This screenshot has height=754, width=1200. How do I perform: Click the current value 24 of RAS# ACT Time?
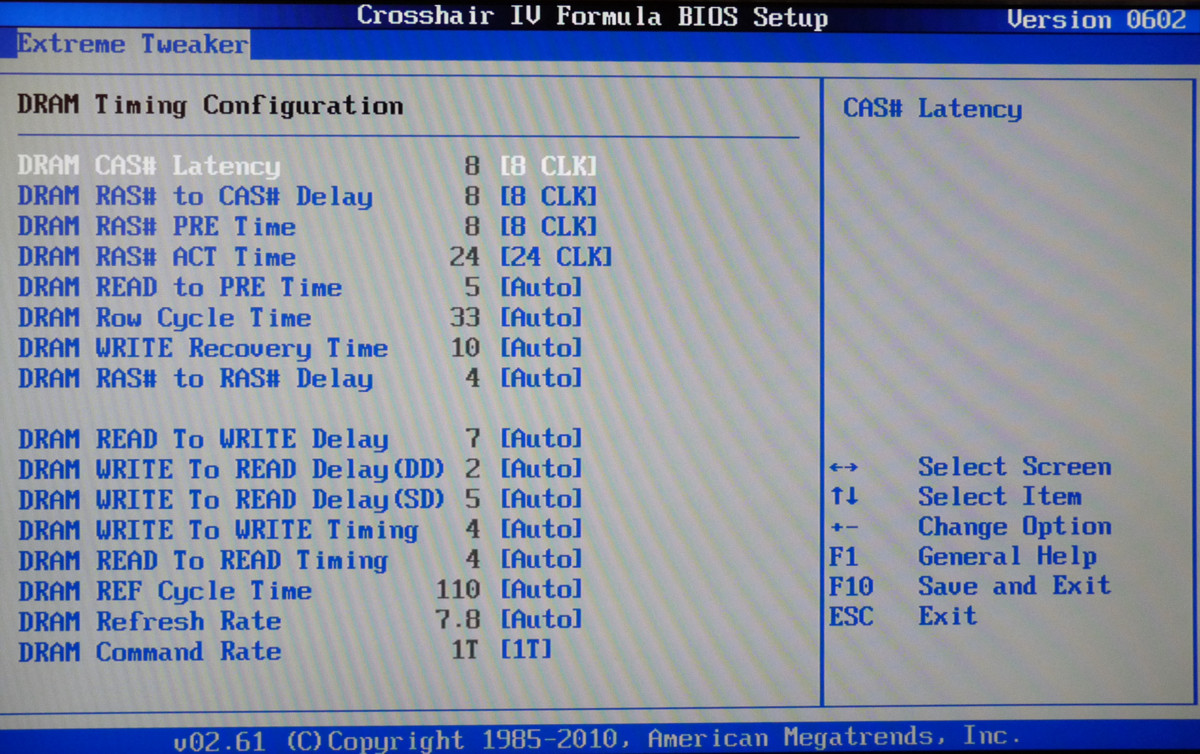coord(465,257)
